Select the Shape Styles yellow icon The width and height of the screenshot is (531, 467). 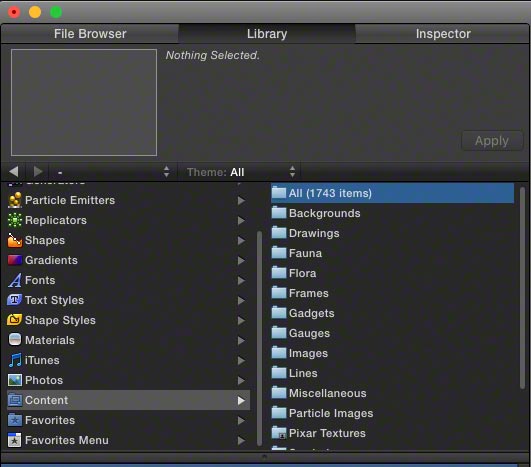coord(15,320)
